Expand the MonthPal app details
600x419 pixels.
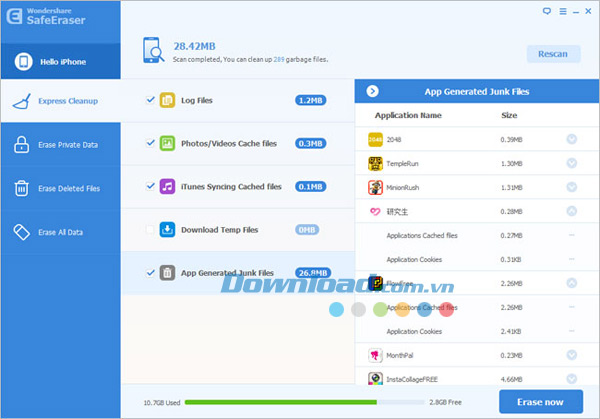(571, 355)
